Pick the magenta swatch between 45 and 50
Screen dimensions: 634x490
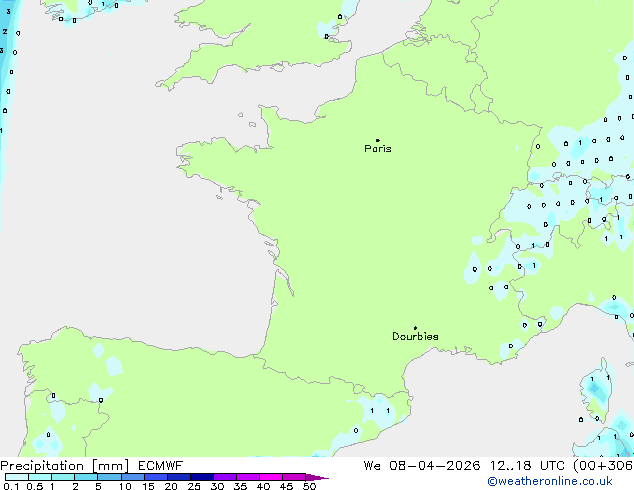click(x=295, y=477)
